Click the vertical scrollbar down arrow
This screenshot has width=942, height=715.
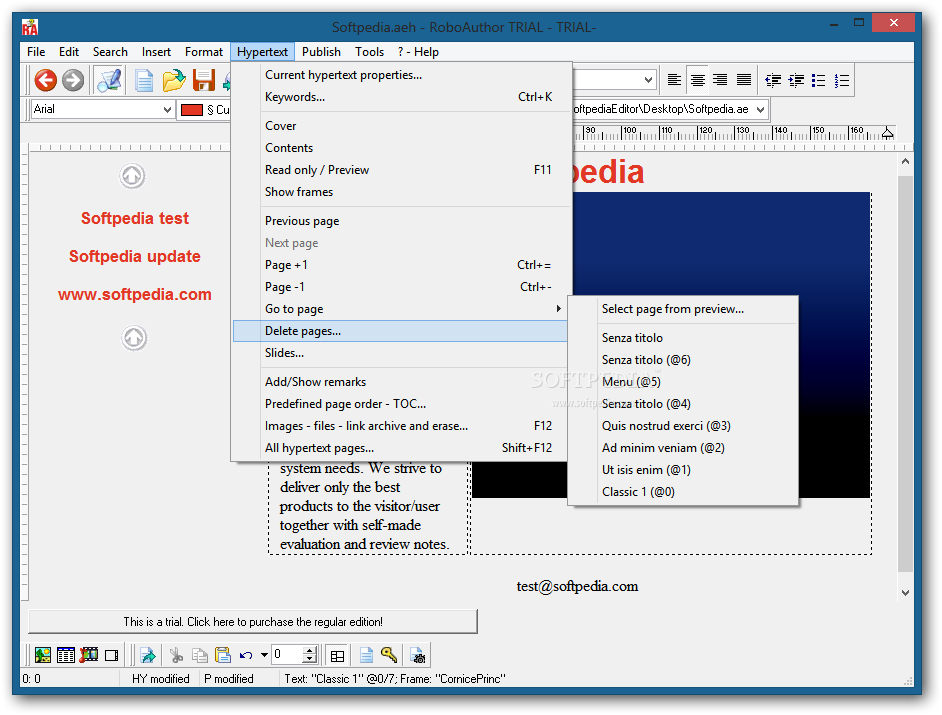[x=905, y=592]
